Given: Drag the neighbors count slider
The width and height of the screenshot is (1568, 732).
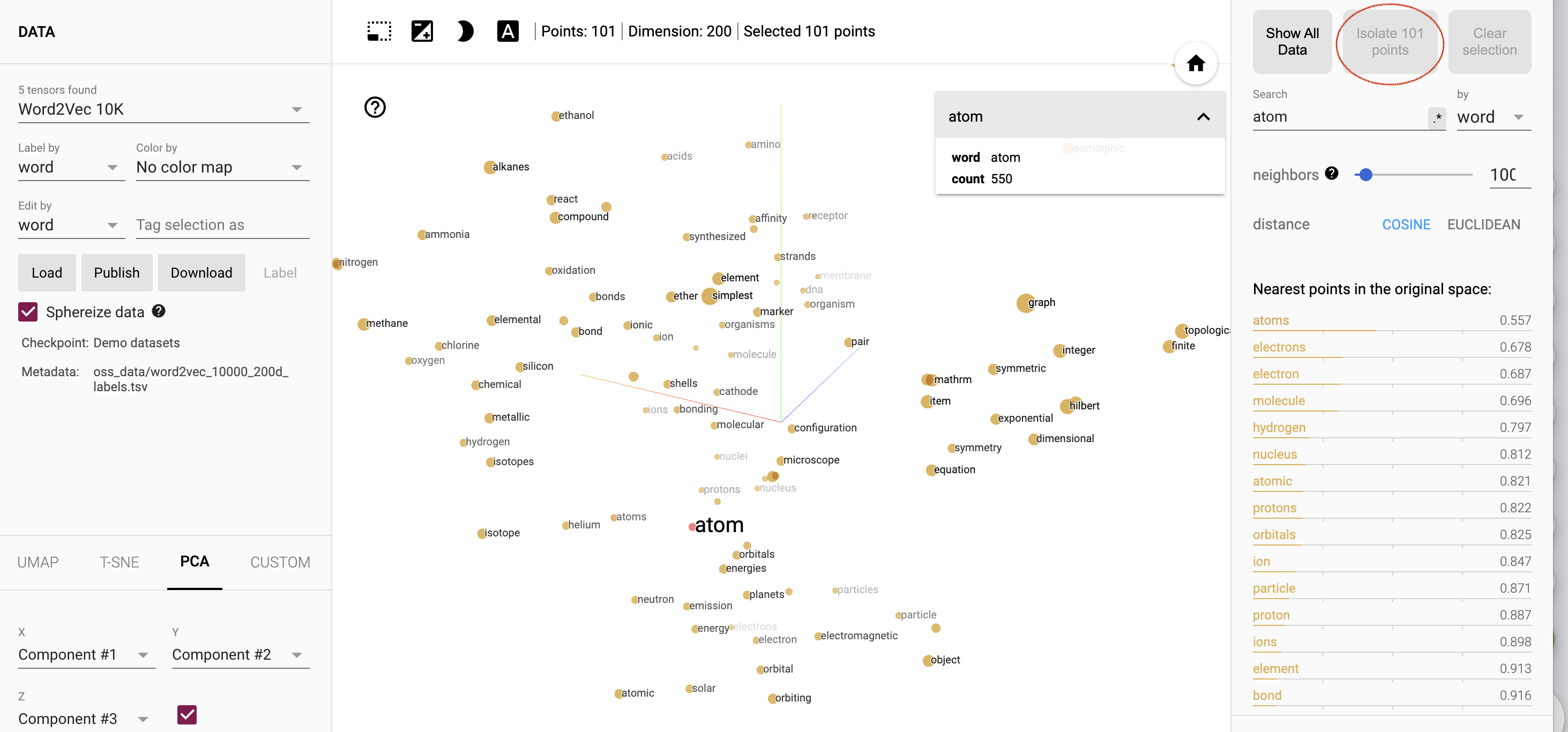Looking at the screenshot, I should [x=1365, y=176].
